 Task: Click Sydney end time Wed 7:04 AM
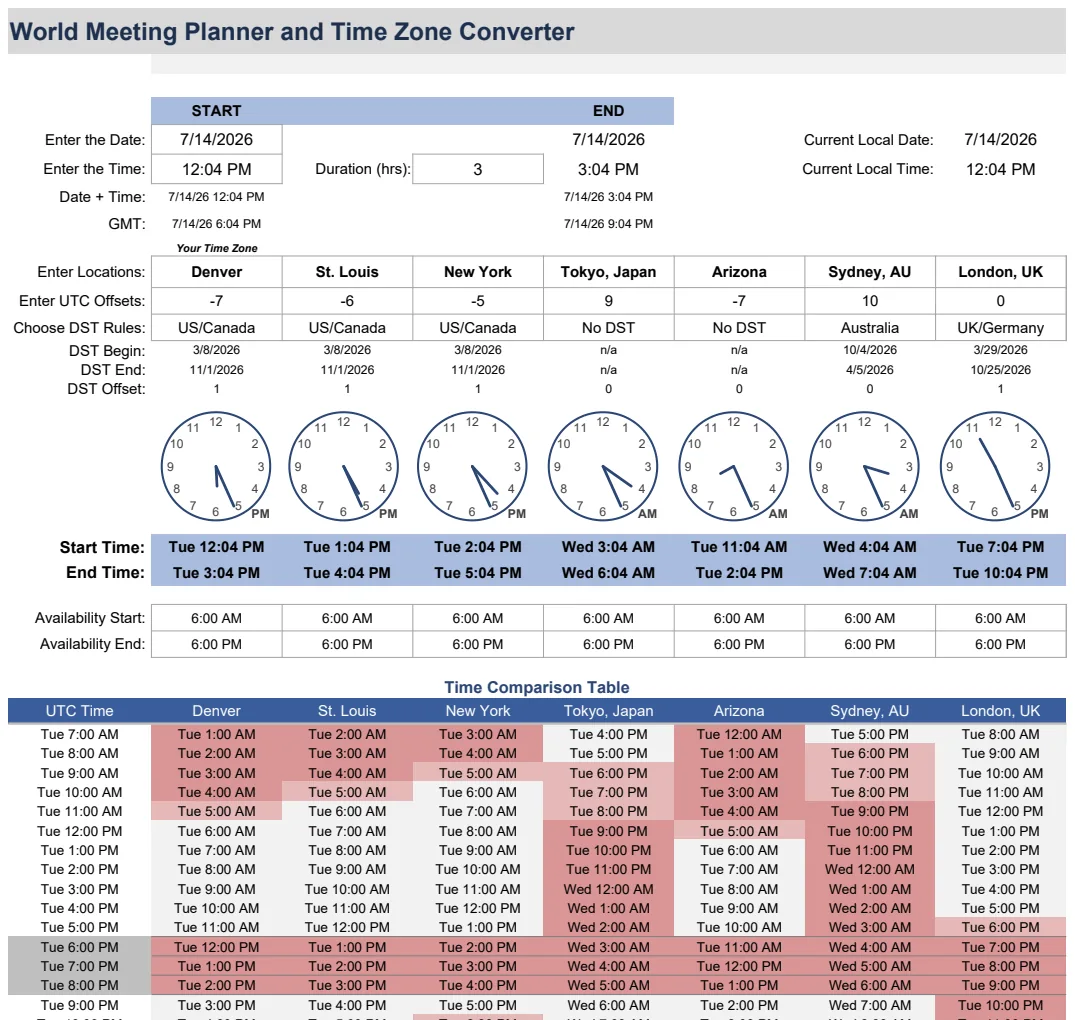(869, 573)
